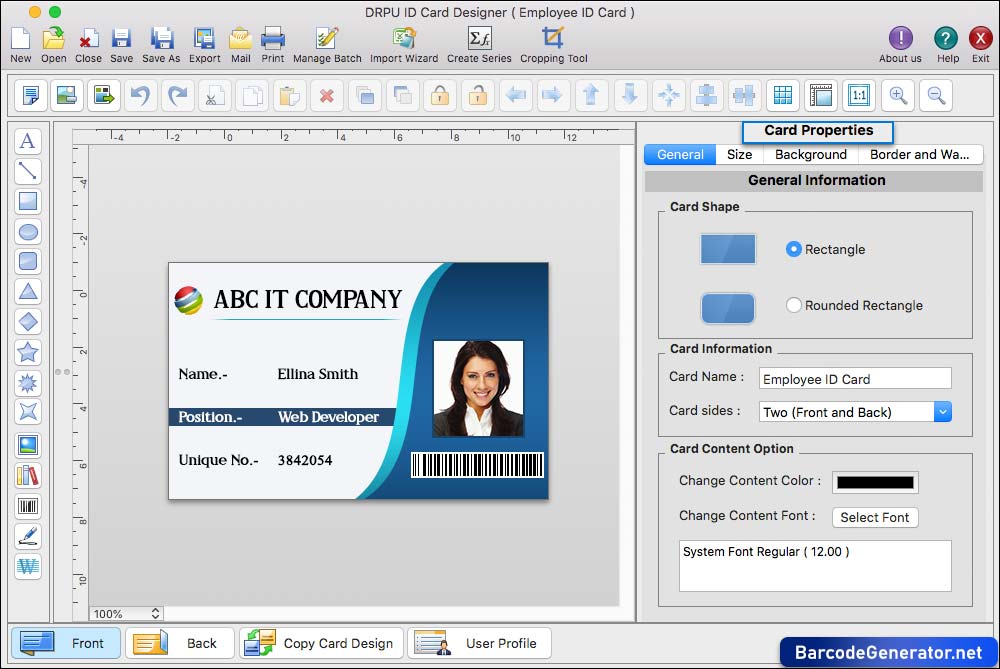Click the Signature pen tool
1000x669 pixels.
point(28,536)
